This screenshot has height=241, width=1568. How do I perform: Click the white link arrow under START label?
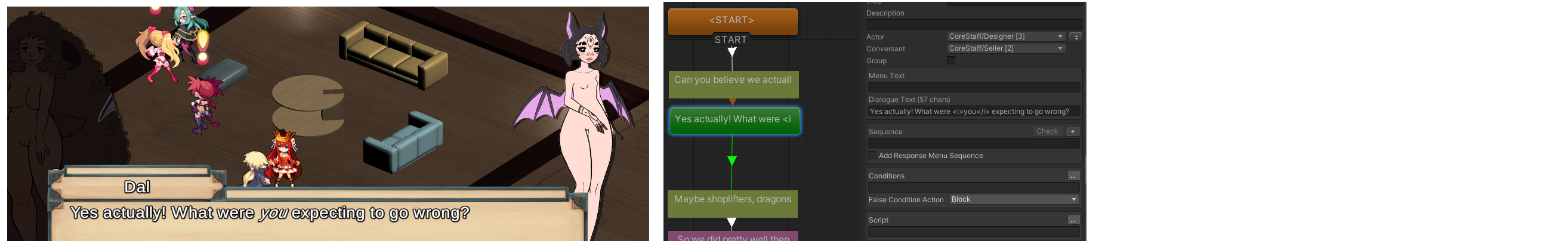point(732,52)
